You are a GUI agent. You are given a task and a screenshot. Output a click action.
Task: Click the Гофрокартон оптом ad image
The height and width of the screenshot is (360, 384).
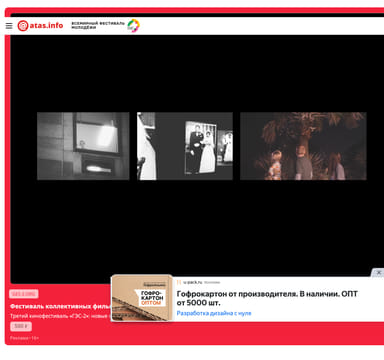tap(142, 298)
